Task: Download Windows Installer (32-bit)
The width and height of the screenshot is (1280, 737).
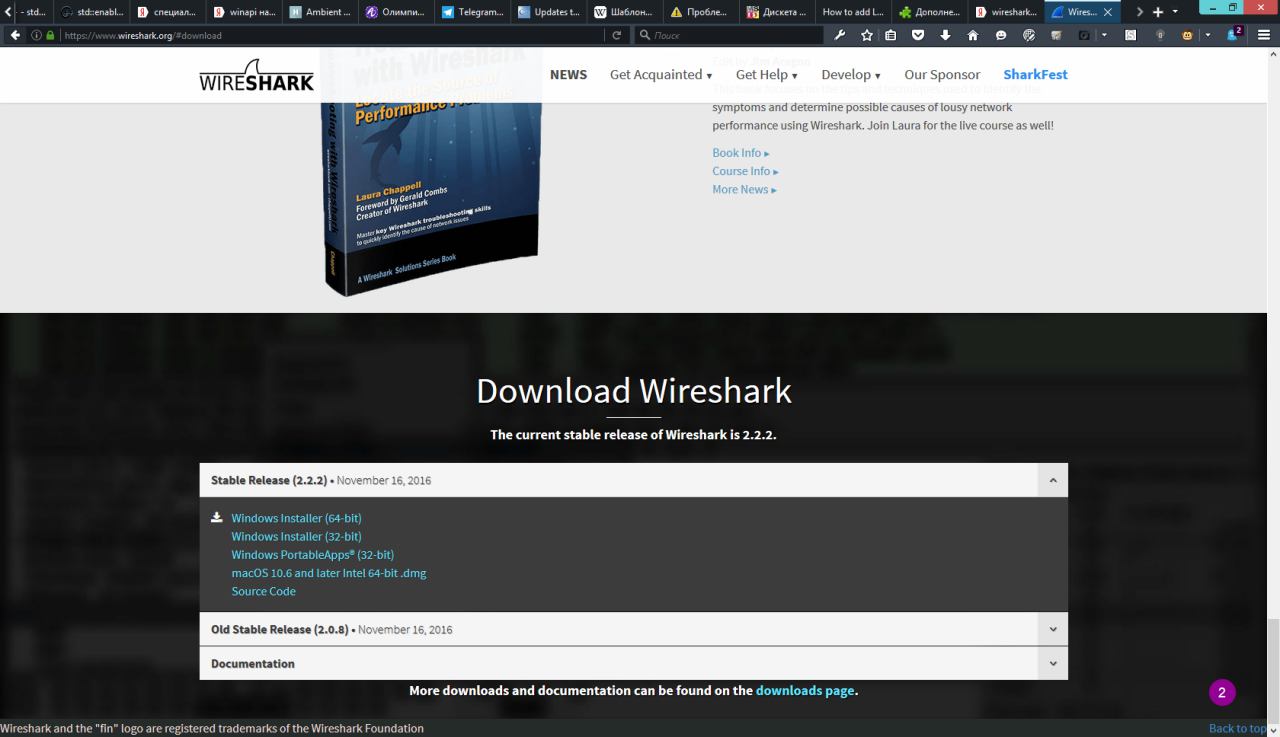Action: [296, 536]
